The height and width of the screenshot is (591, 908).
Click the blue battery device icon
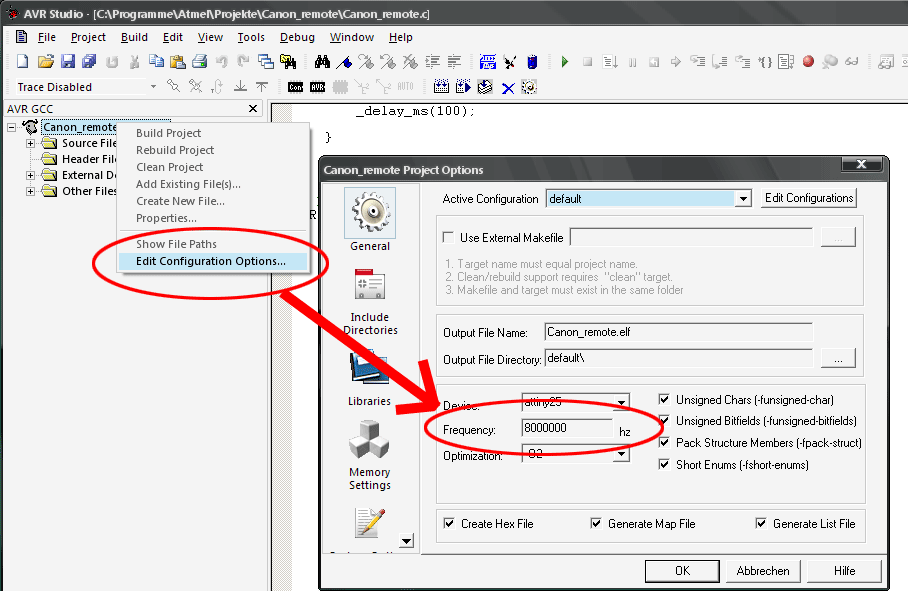[x=532, y=61]
